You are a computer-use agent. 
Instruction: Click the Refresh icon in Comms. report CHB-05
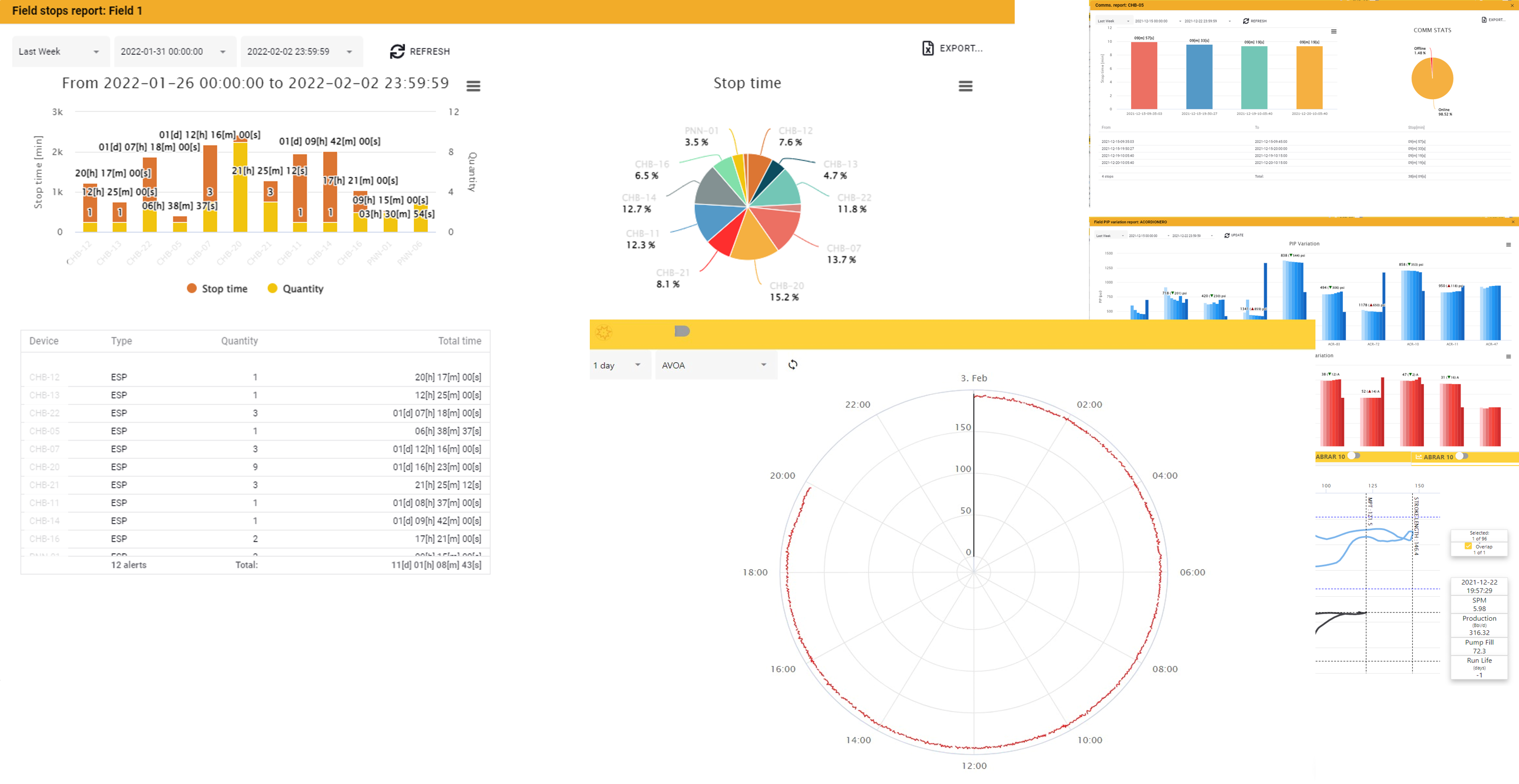1245,21
